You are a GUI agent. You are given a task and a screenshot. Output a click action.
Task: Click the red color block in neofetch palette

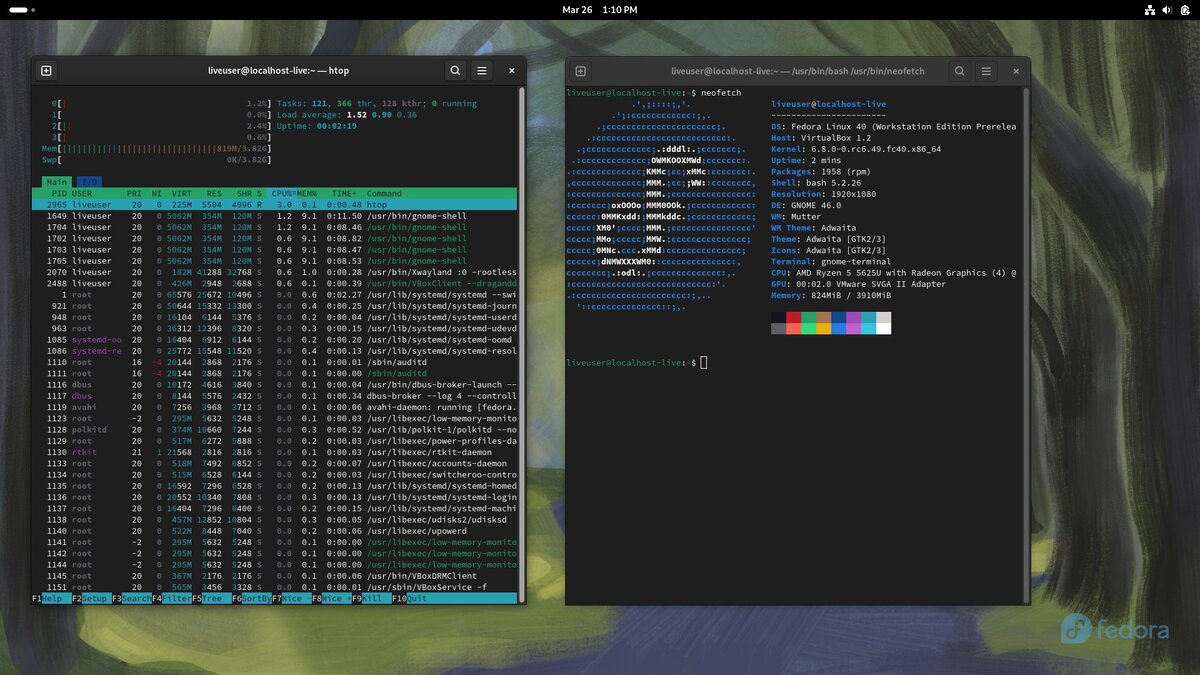[x=794, y=317]
